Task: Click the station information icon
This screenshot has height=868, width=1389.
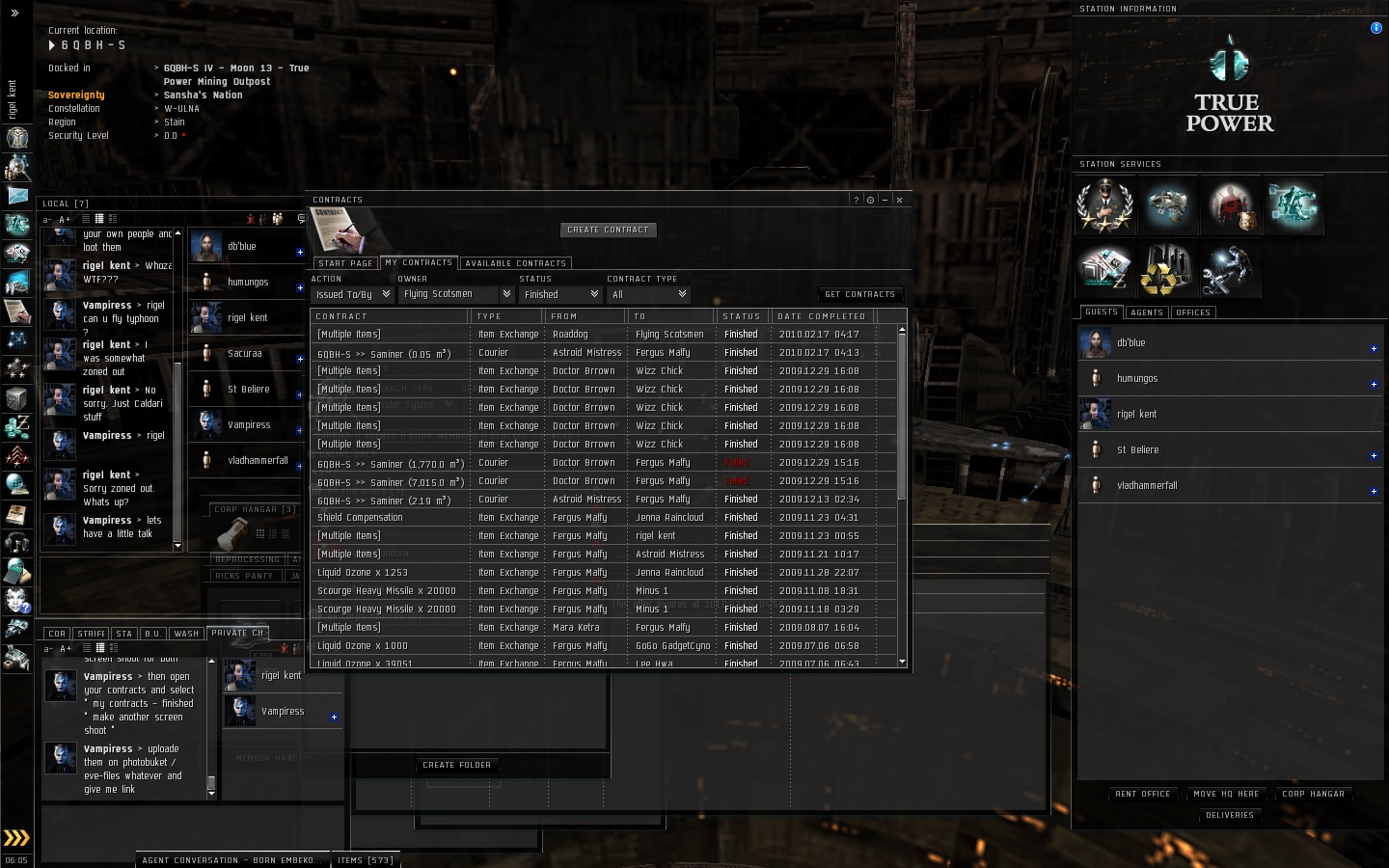Action: coord(1375,28)
